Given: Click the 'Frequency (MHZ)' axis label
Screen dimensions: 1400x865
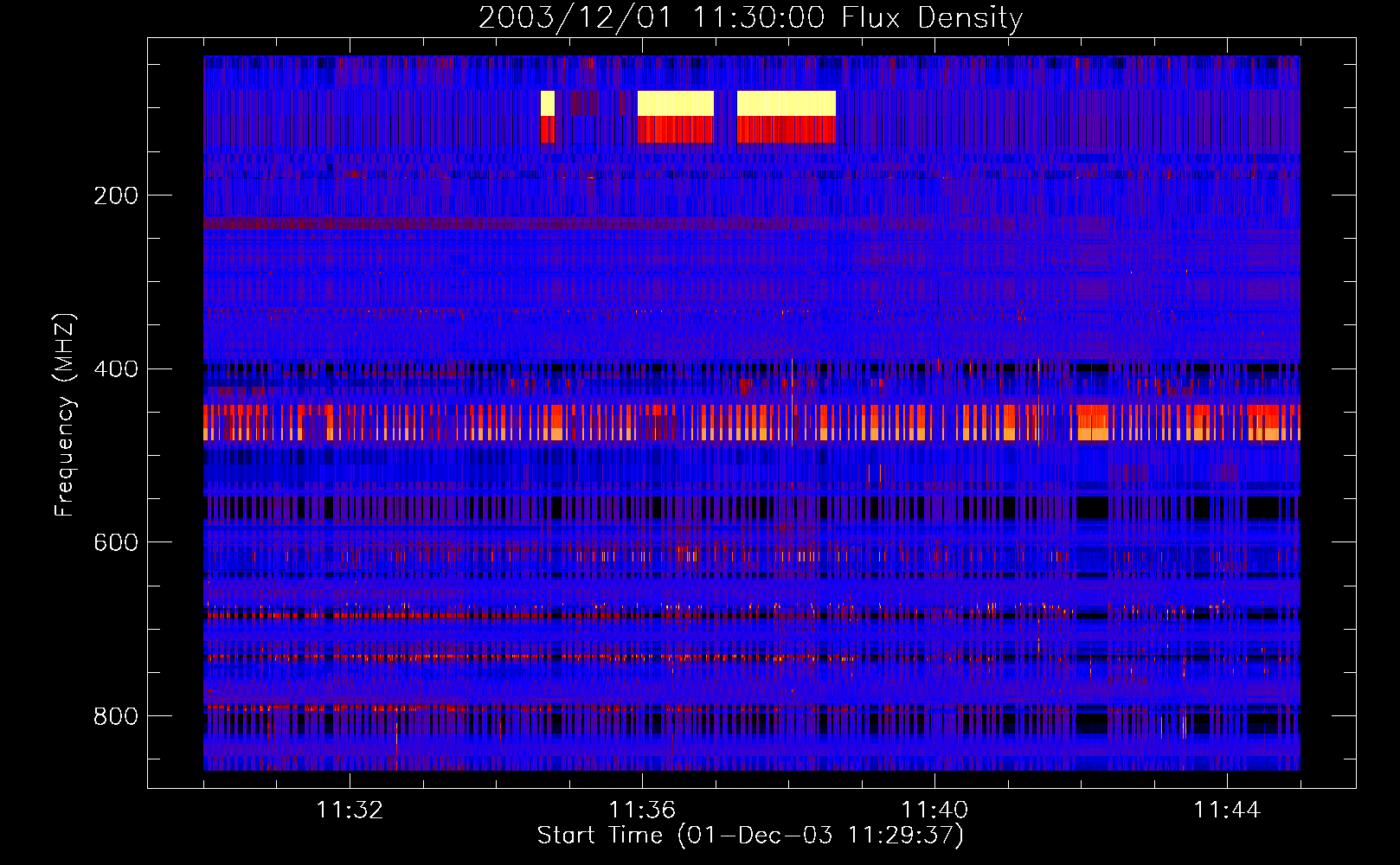Looking at the screenshot, I should (64, 414).
